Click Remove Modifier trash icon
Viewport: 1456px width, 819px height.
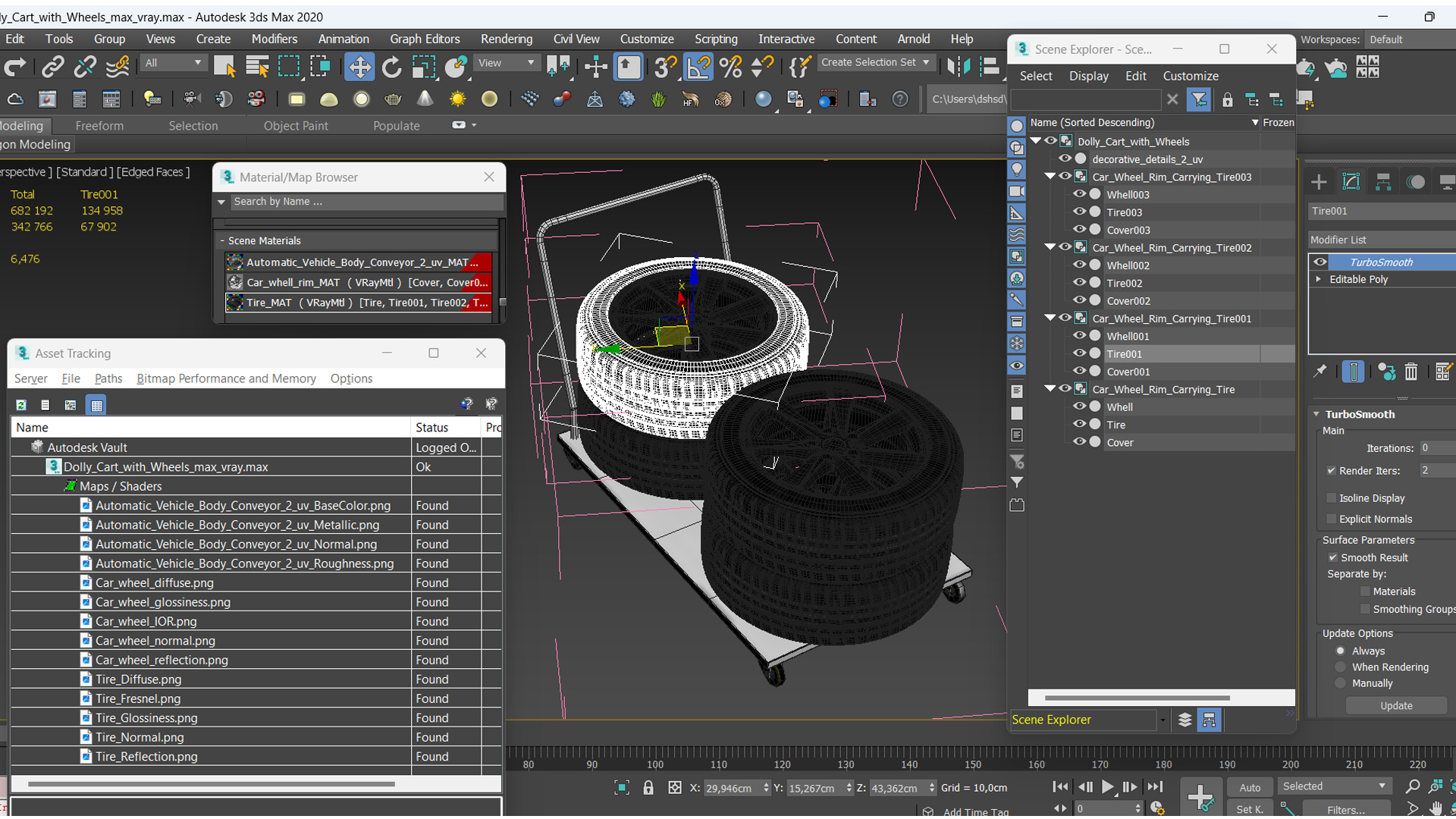1410,372
